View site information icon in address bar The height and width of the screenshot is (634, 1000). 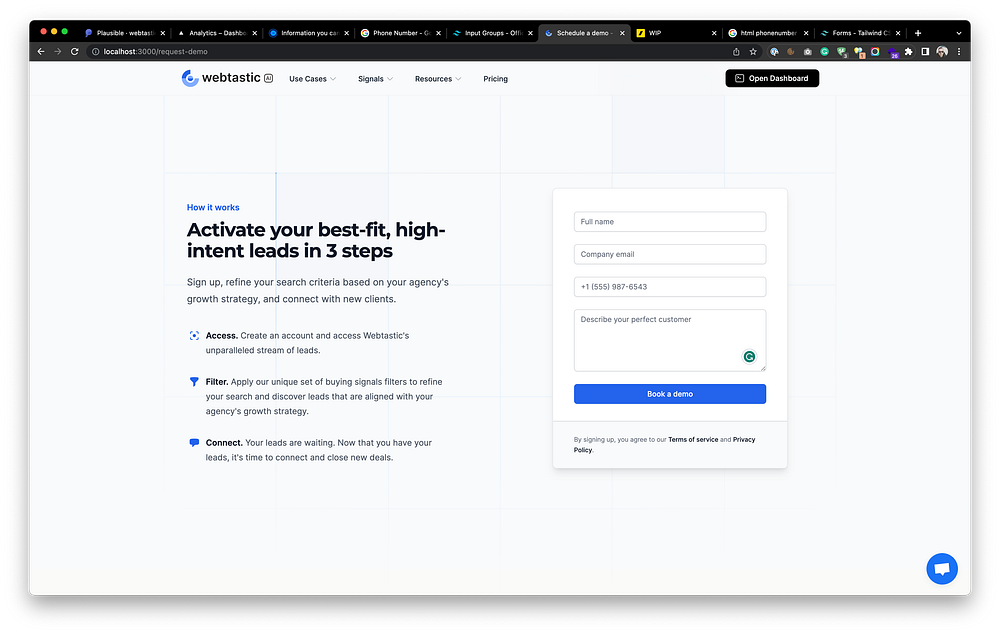(x=96, y=52)
